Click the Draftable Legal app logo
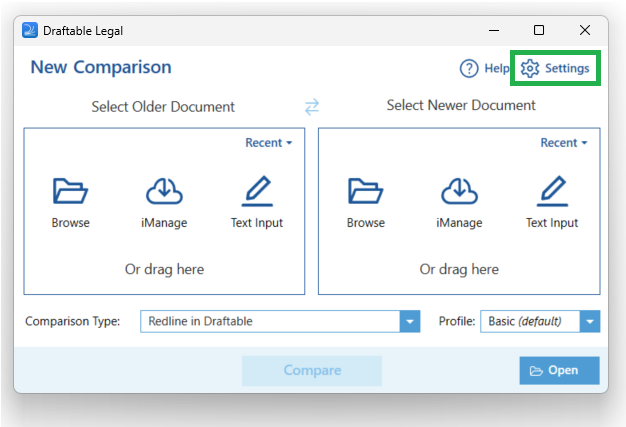Screen dimensions: 626x427 30,30
